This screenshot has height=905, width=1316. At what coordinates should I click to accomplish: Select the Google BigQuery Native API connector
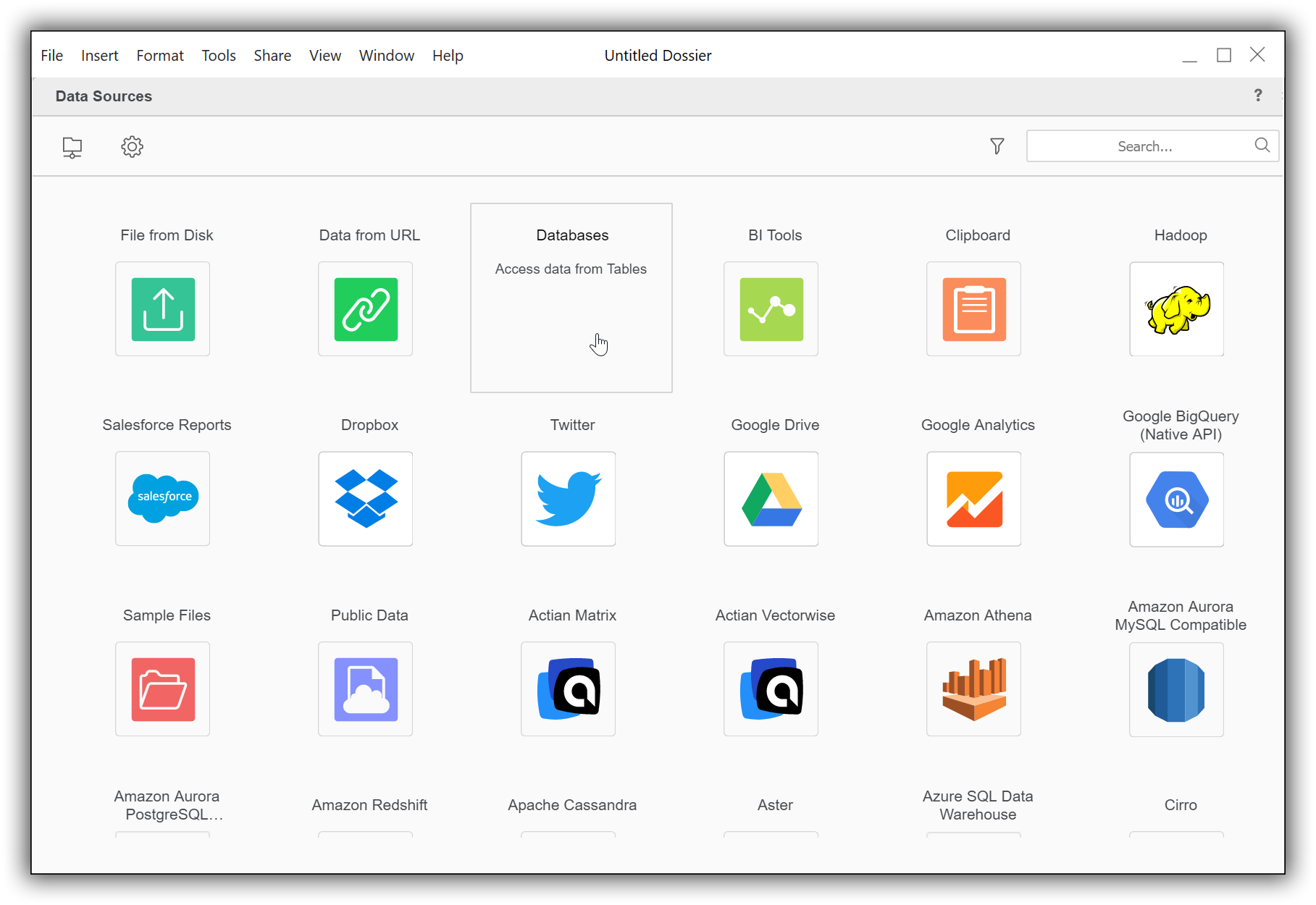tap(1176, 499)
